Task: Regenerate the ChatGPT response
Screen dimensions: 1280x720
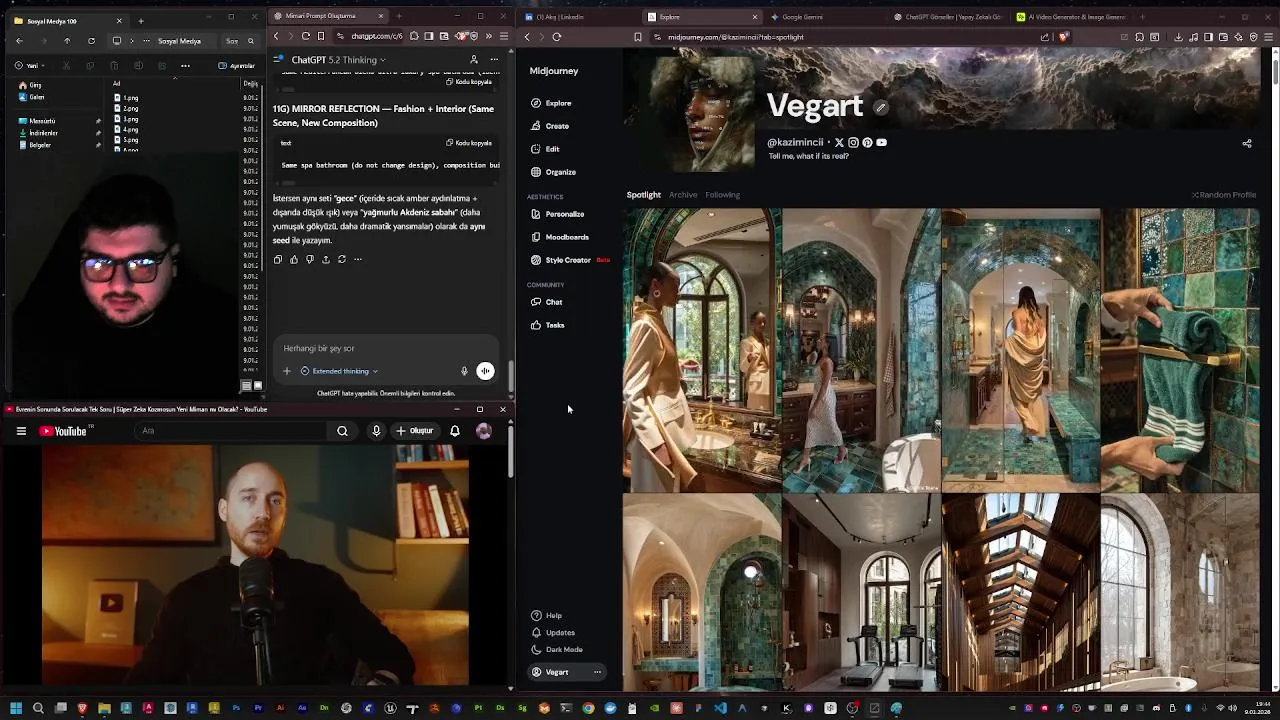Action: [x=342, y=259]
